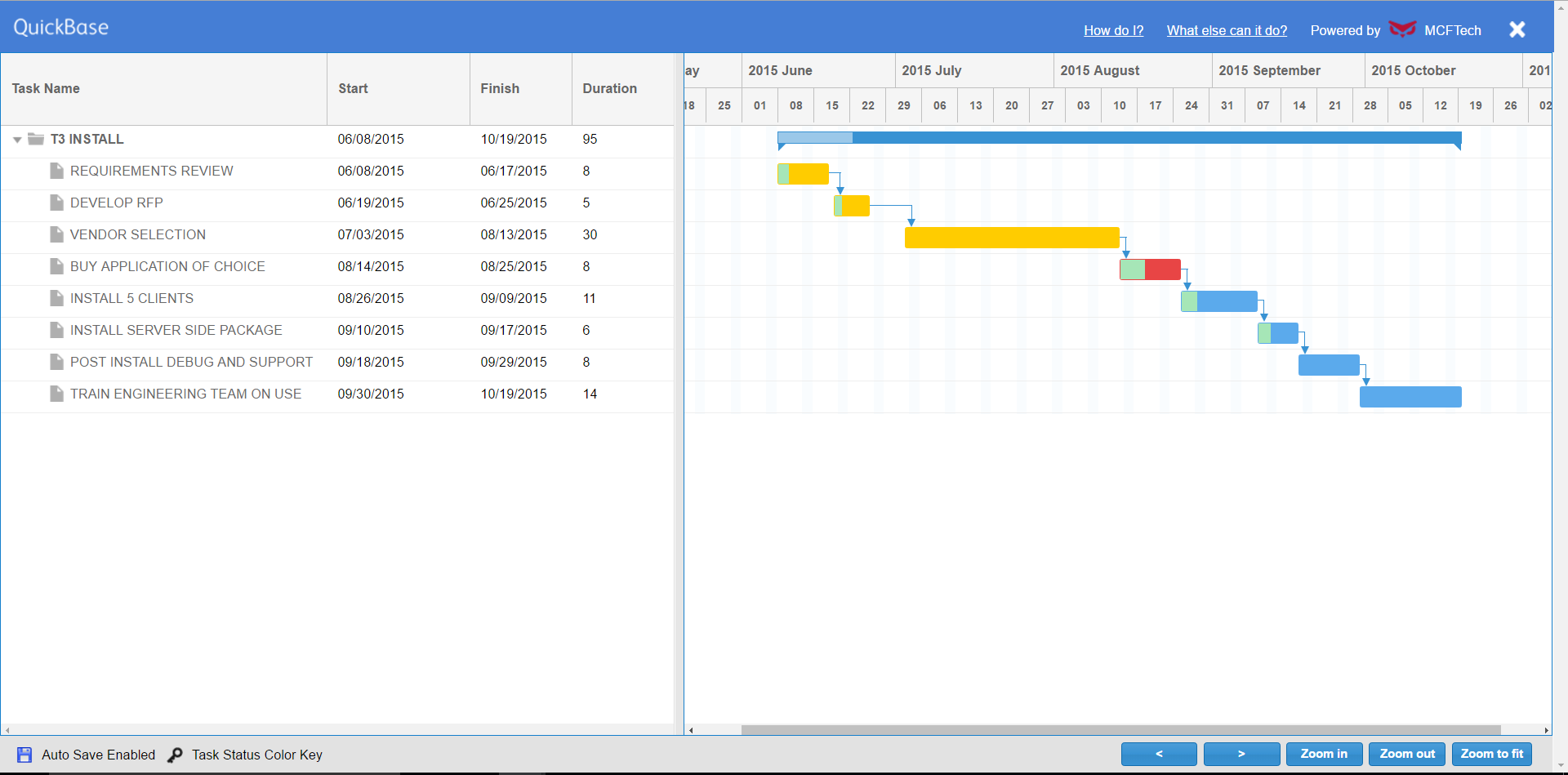Click finish date 08/25/2015 cell
The height and width of the screenshot is (775, 1568).
pyautogui.click(x=514, y=266)
